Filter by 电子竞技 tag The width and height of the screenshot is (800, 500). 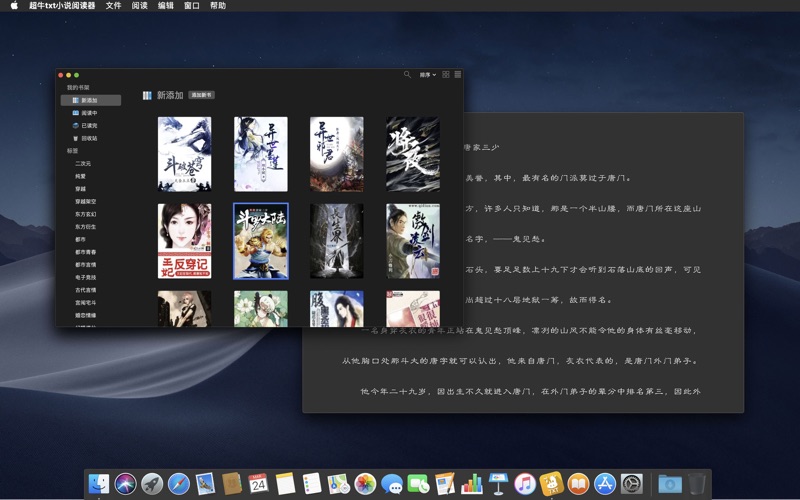tap(86, 278)
